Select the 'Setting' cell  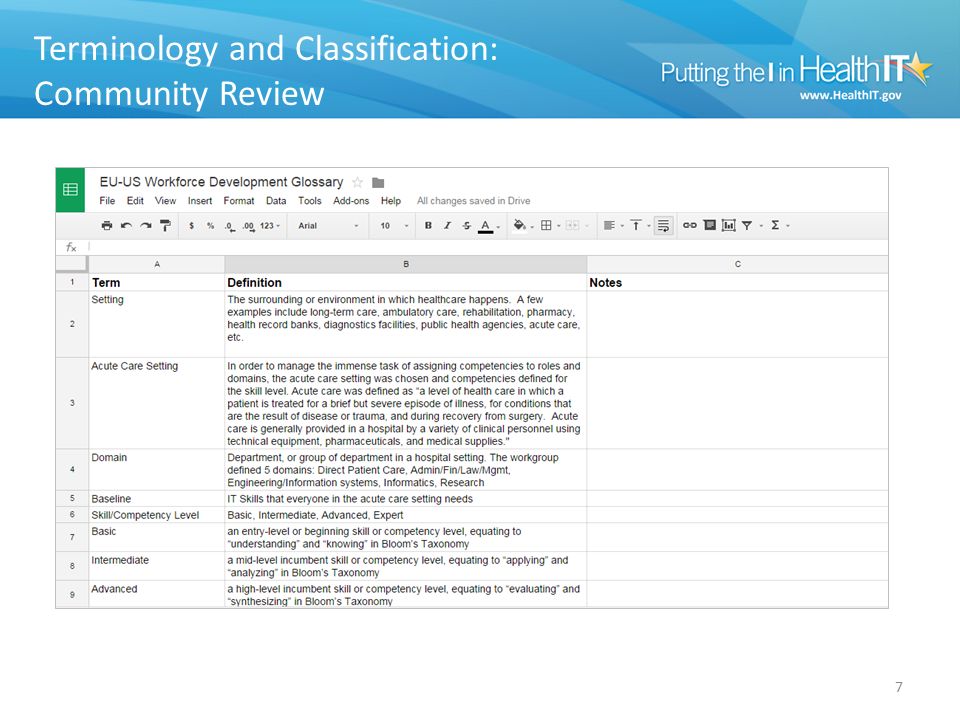157,324
